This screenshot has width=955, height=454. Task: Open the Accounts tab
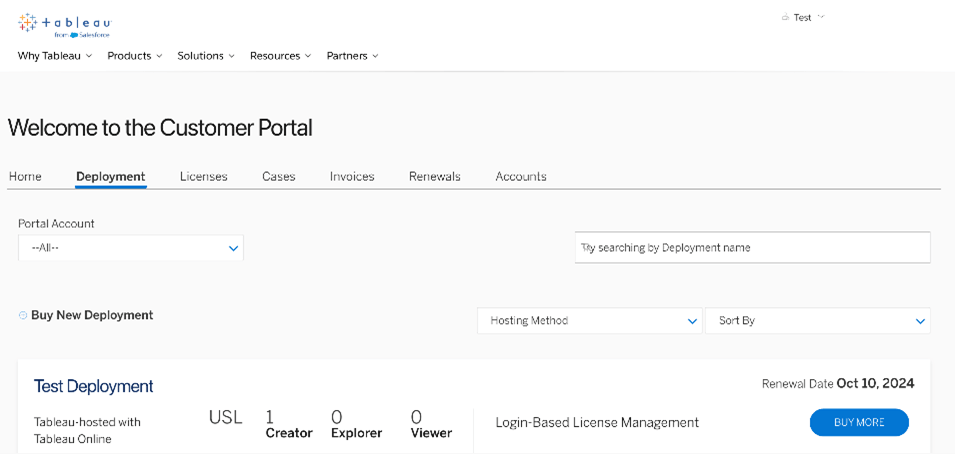pyautogui.click(x=520, y=177)
